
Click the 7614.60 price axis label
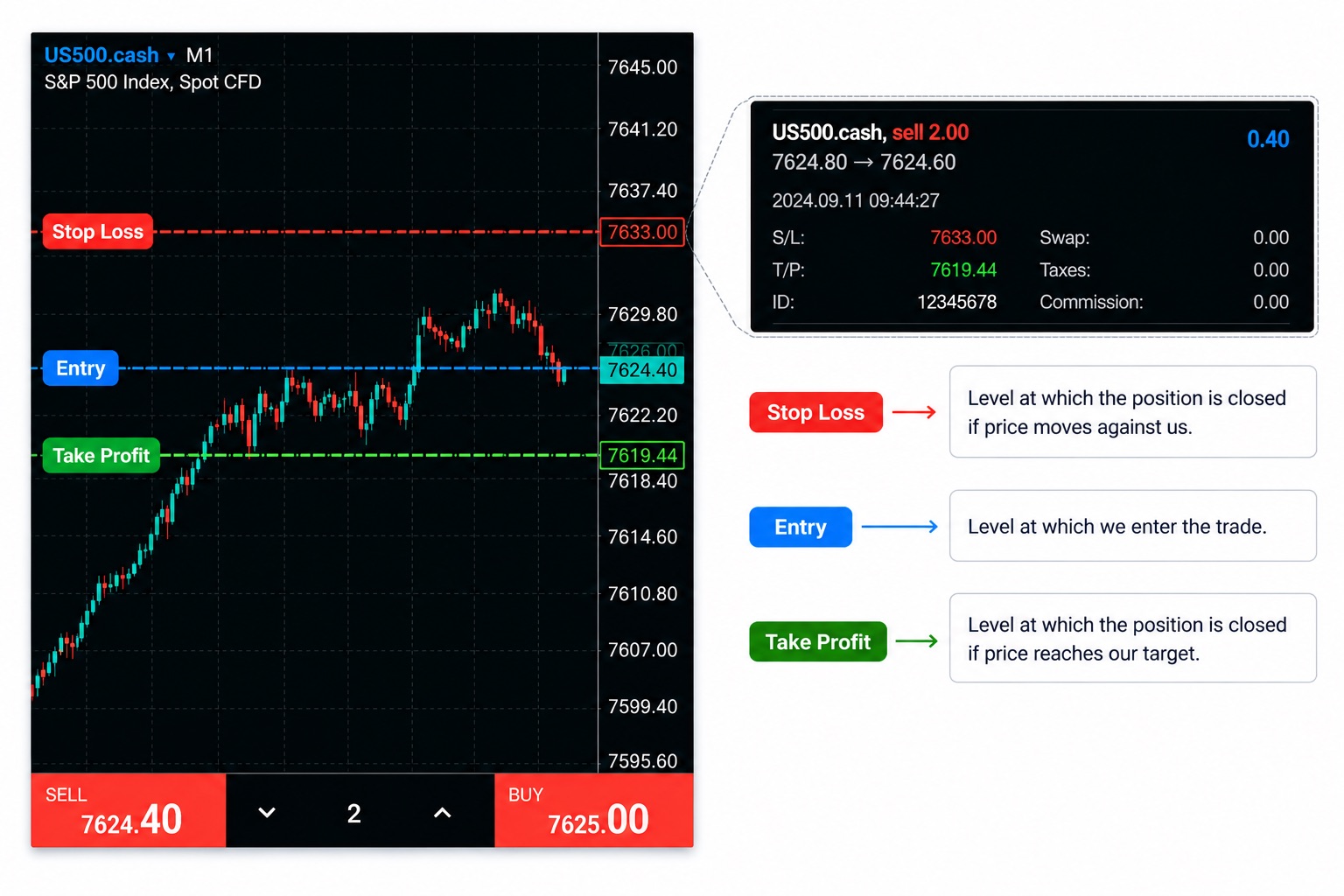tap(642, 537)
